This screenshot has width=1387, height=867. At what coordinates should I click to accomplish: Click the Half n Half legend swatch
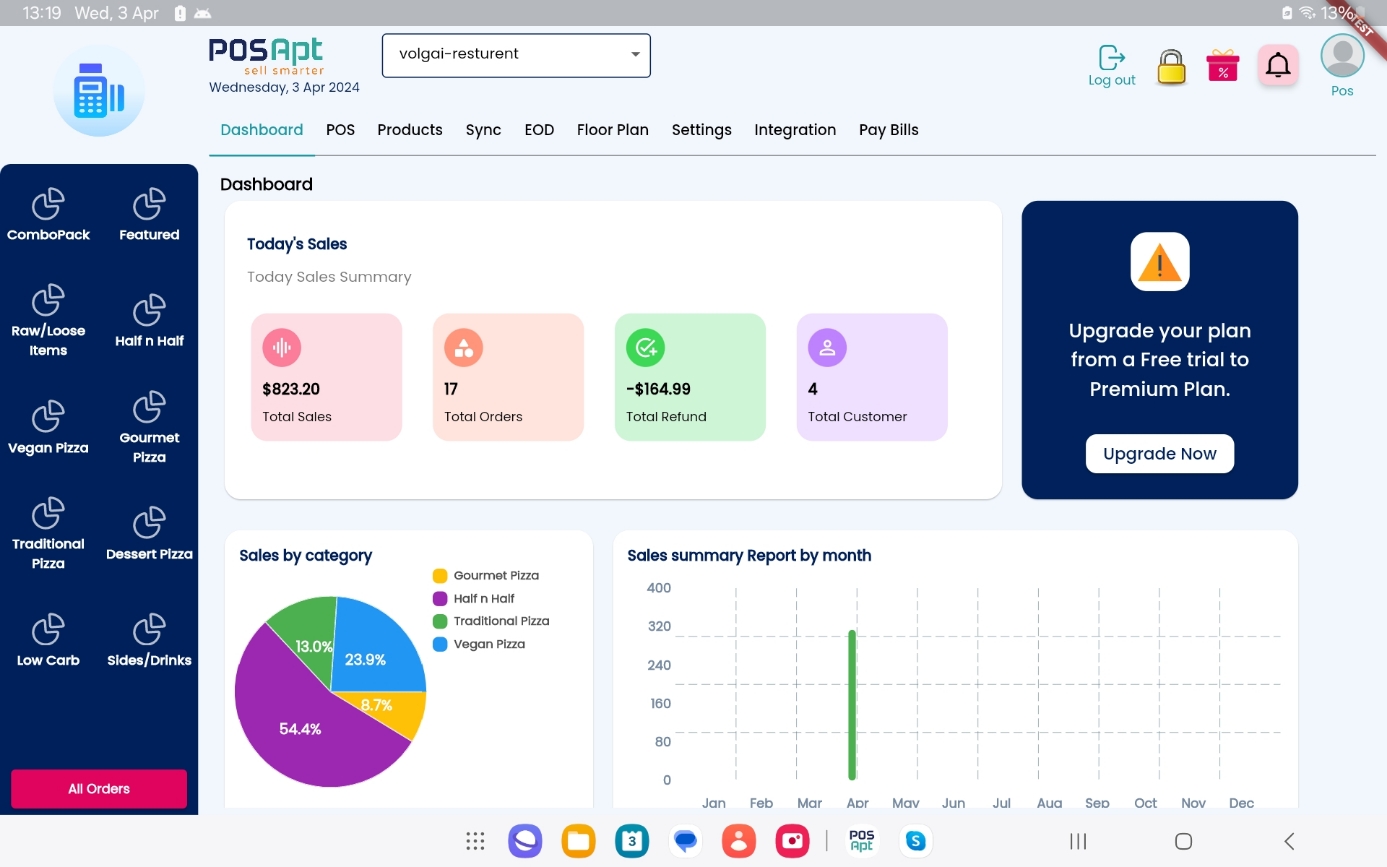click(441, 598)
